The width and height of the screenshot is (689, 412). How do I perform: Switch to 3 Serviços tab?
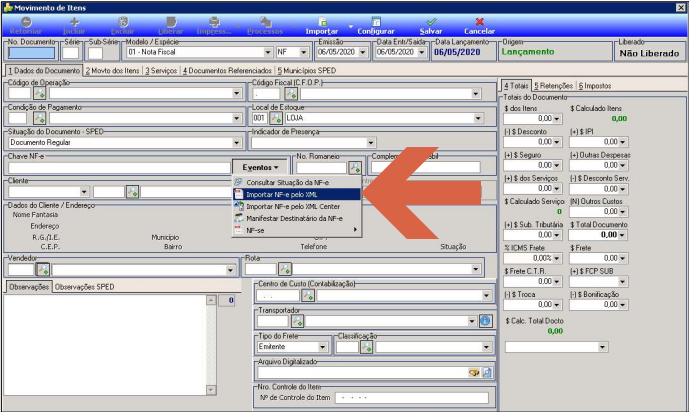coord(161,71)
